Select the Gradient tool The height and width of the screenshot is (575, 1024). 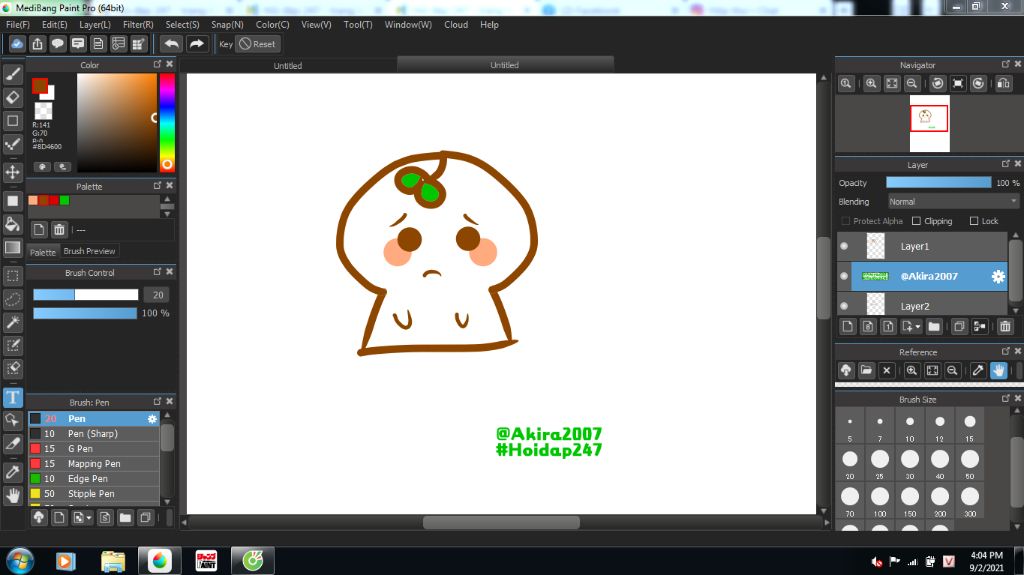pos(12,248)
